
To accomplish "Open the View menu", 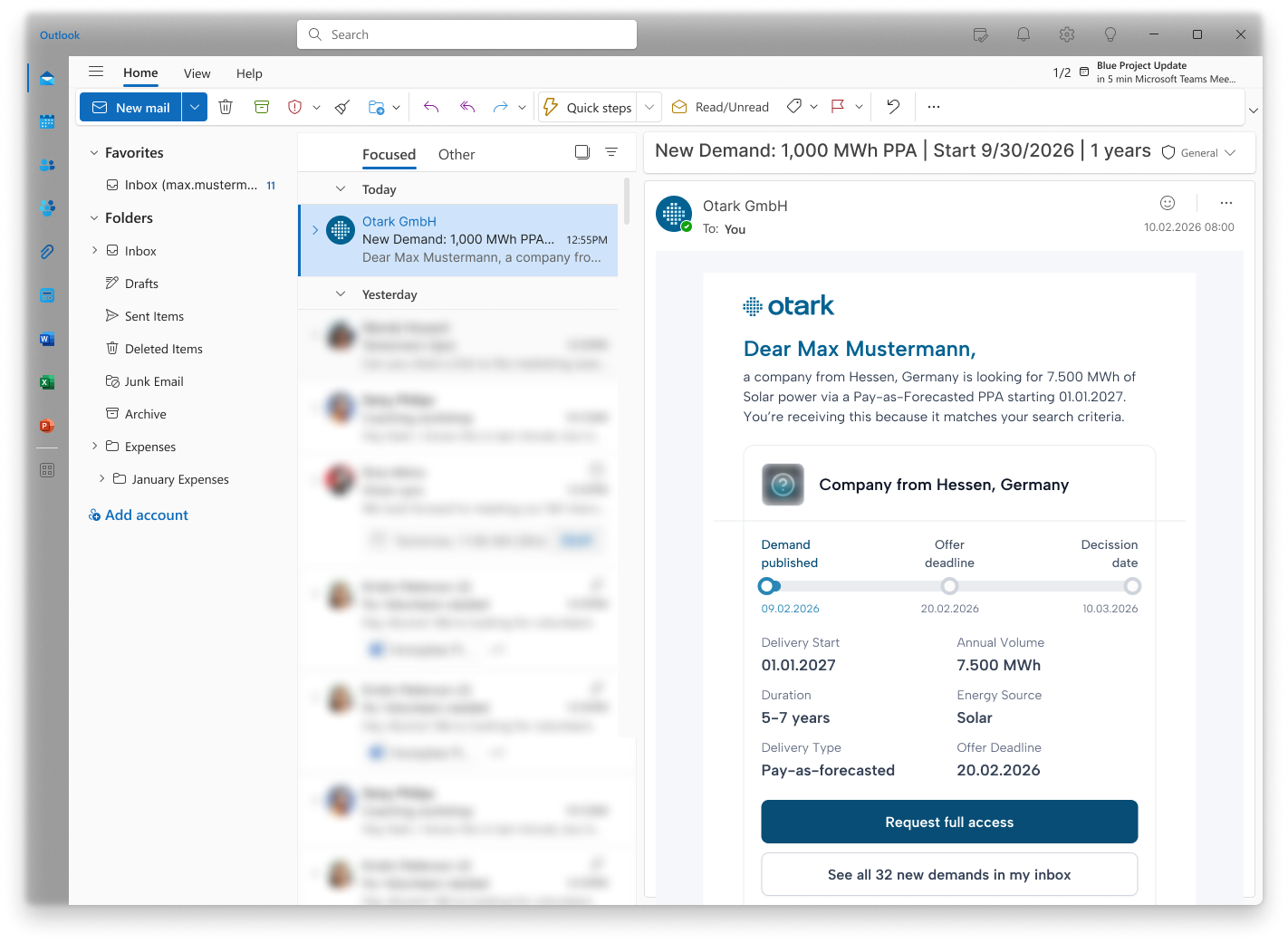I will tap(197, 73).
